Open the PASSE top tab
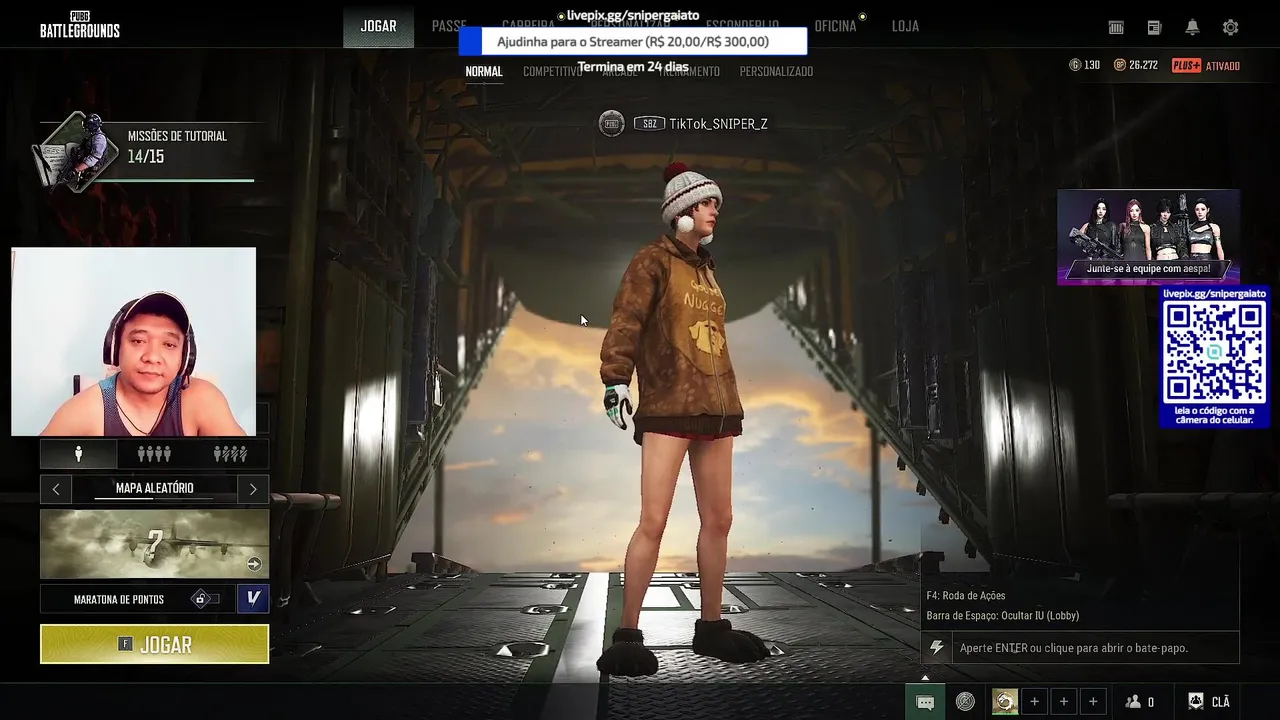This screenshot has width=1280, height=720. pyautogui.click(x=449, y=26)
